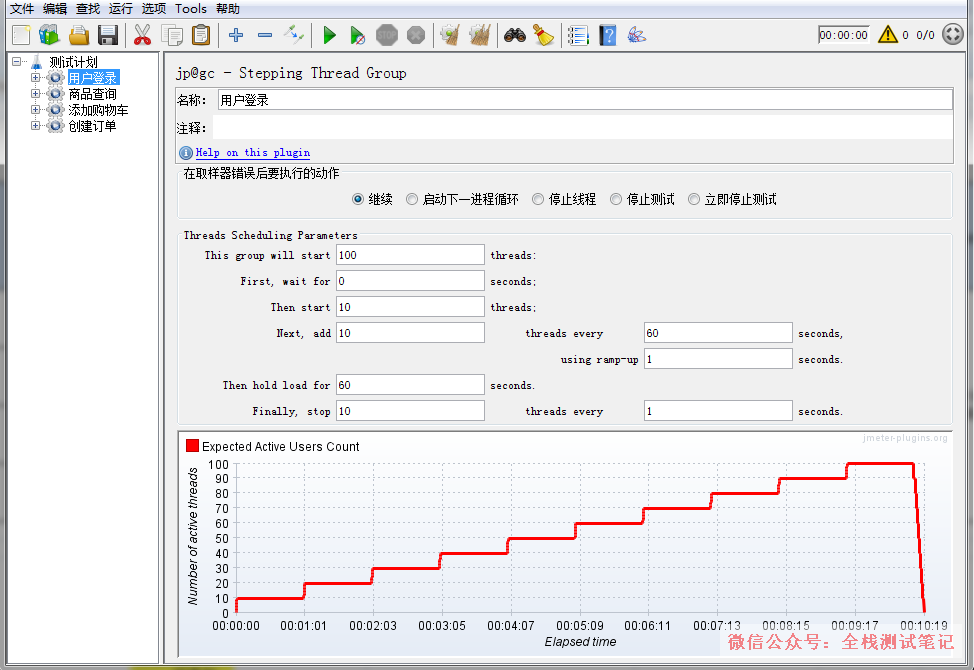Select 添加购物车 thread group in tree
Viewport: 974px width, 670px height.
point(98,110)
